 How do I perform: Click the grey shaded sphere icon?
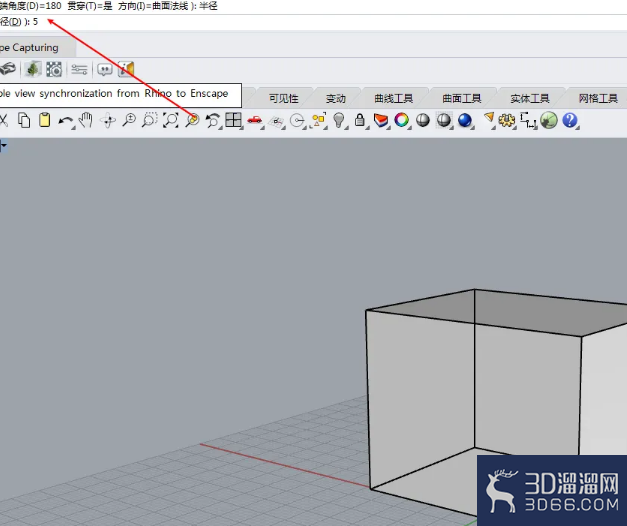tap(423, 120)
